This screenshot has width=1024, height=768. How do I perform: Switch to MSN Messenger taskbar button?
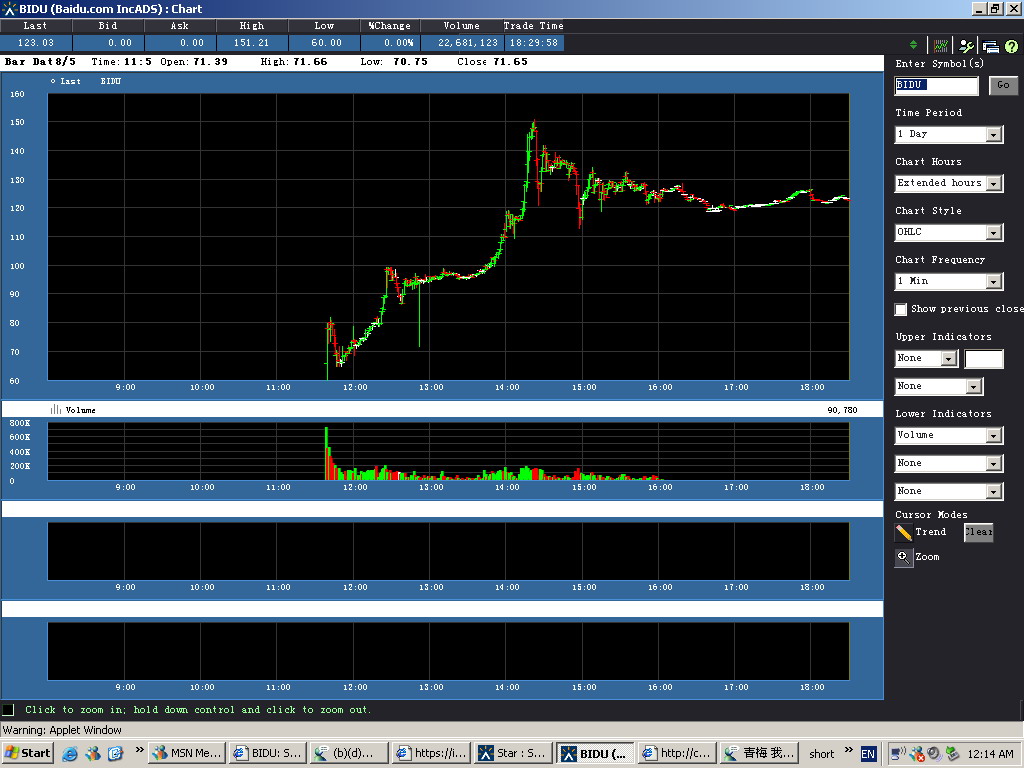pos(187,753)
